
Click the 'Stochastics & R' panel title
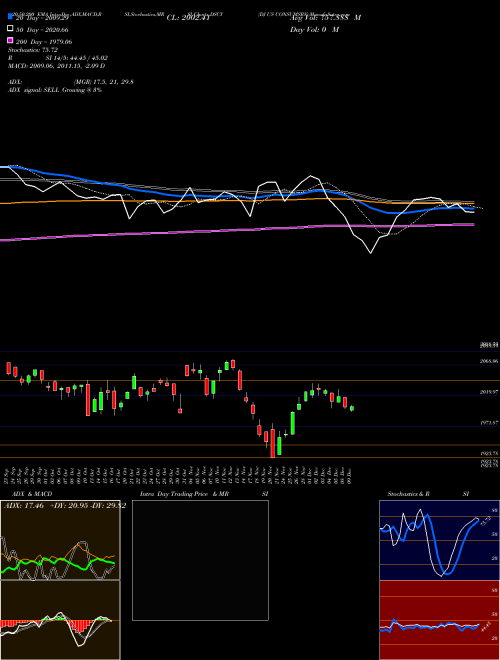(x=408, y=494)
